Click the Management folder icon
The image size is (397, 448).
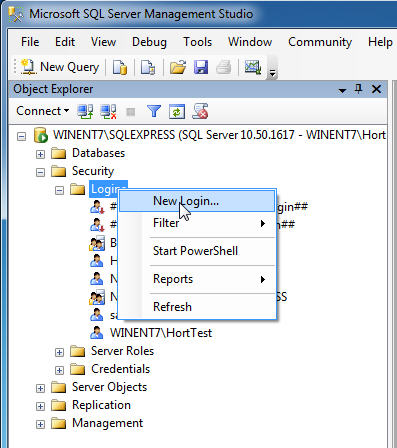pyautogui.click(x=59, y=424)
